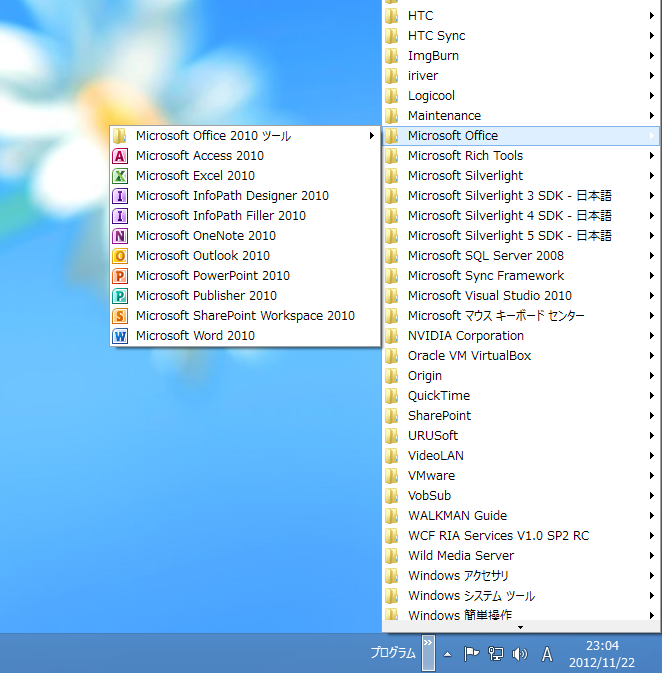Open the Microsoft Silverlight folder

[x=521, y=176]
